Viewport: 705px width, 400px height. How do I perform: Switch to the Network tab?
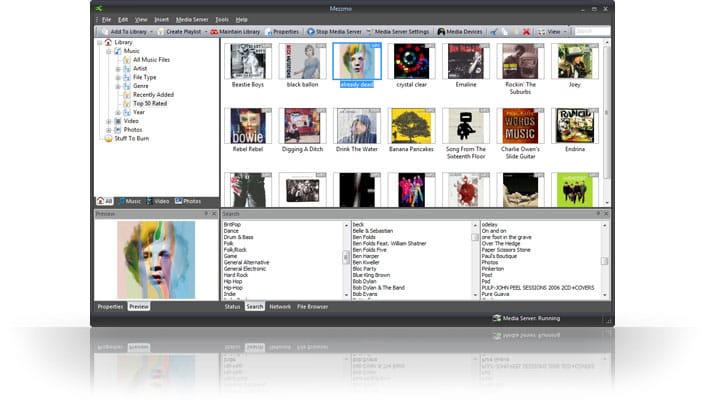(x=280, y=307)
